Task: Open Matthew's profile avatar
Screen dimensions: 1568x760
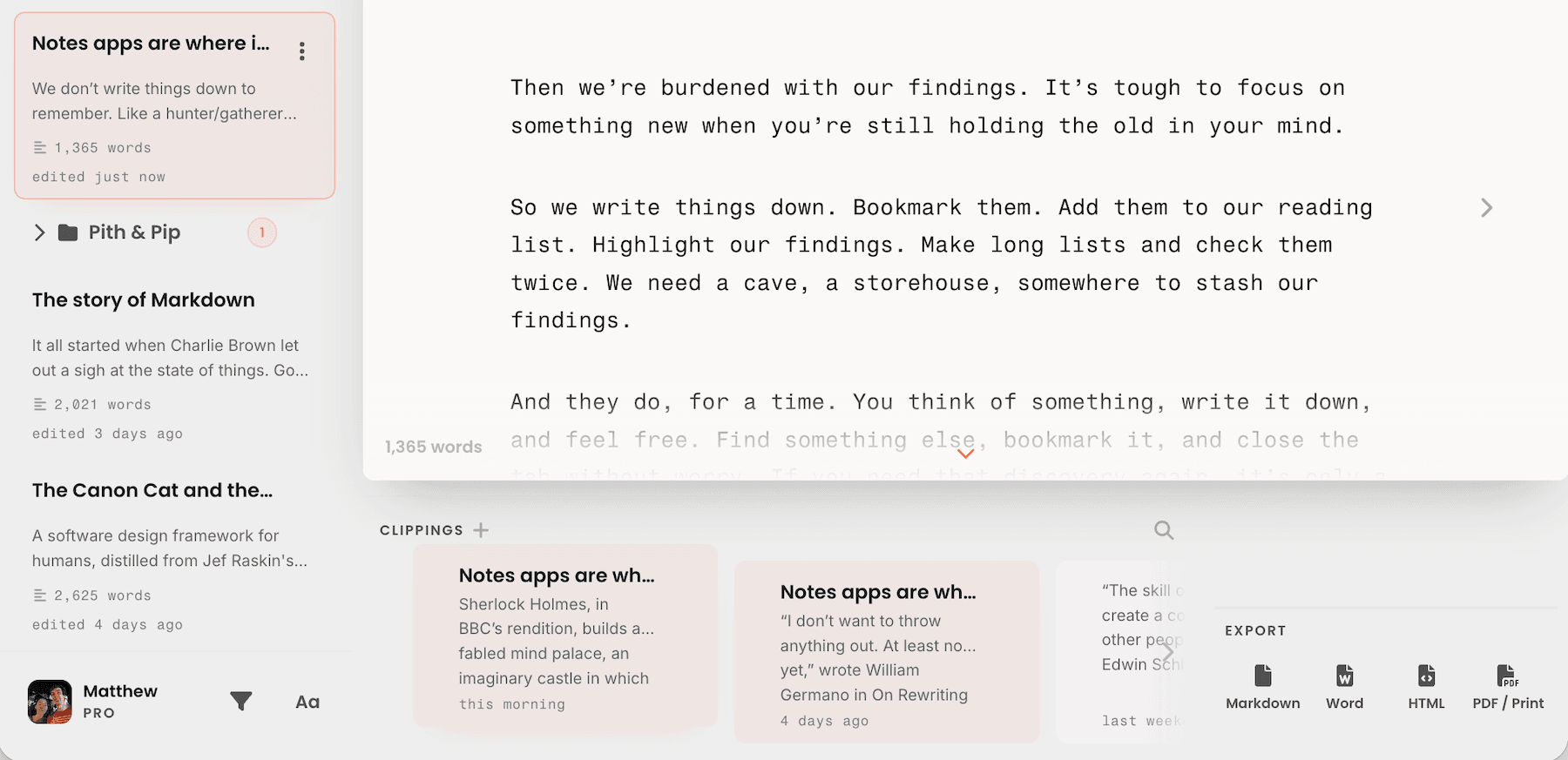Action: tap(50, 702)
